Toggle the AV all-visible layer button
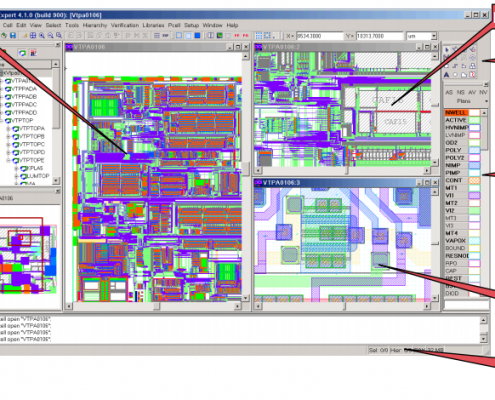Viewport: 495px width, 400px height. tap(472, 92)
